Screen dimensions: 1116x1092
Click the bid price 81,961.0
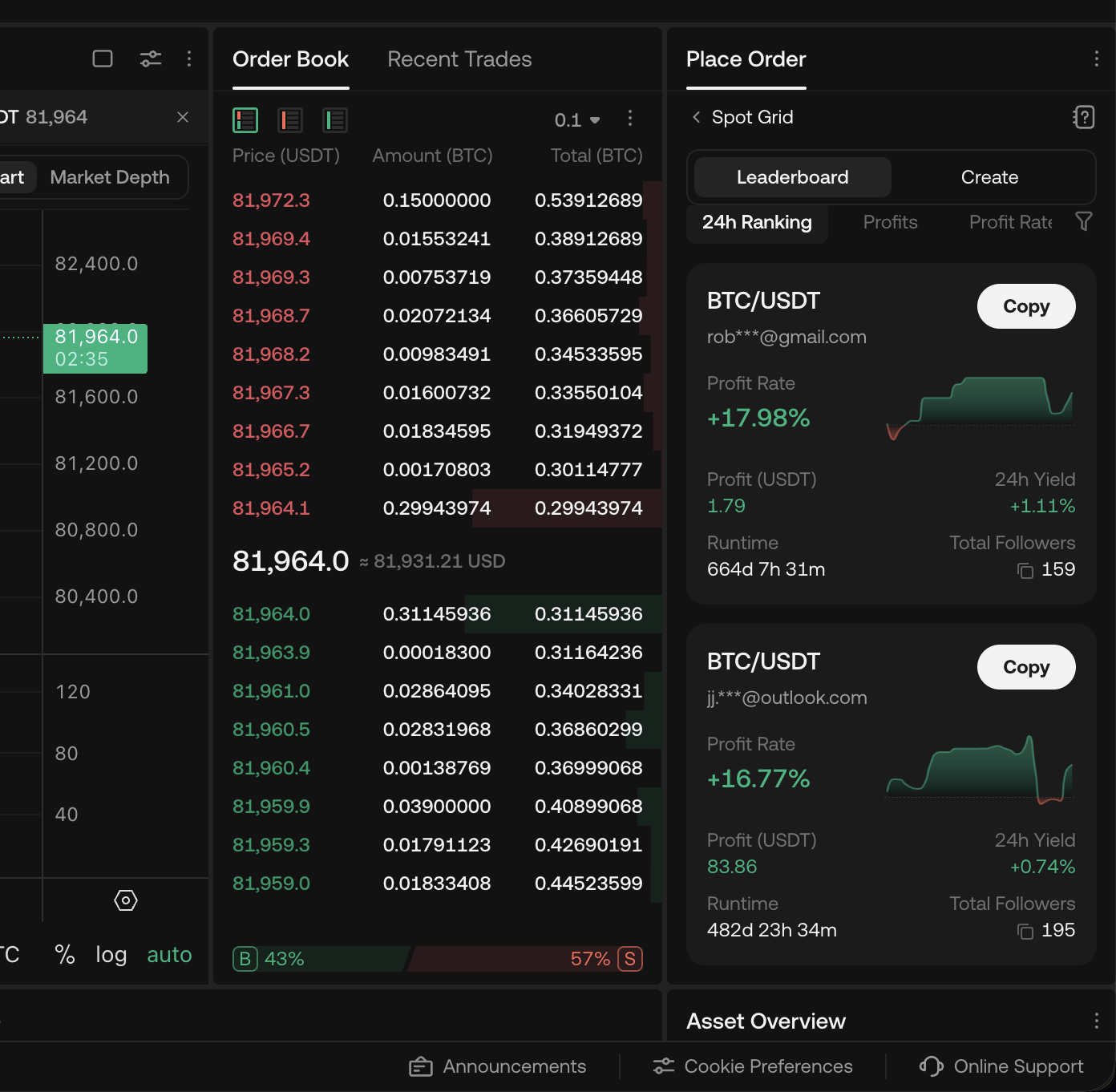click(x=271, y=691)
